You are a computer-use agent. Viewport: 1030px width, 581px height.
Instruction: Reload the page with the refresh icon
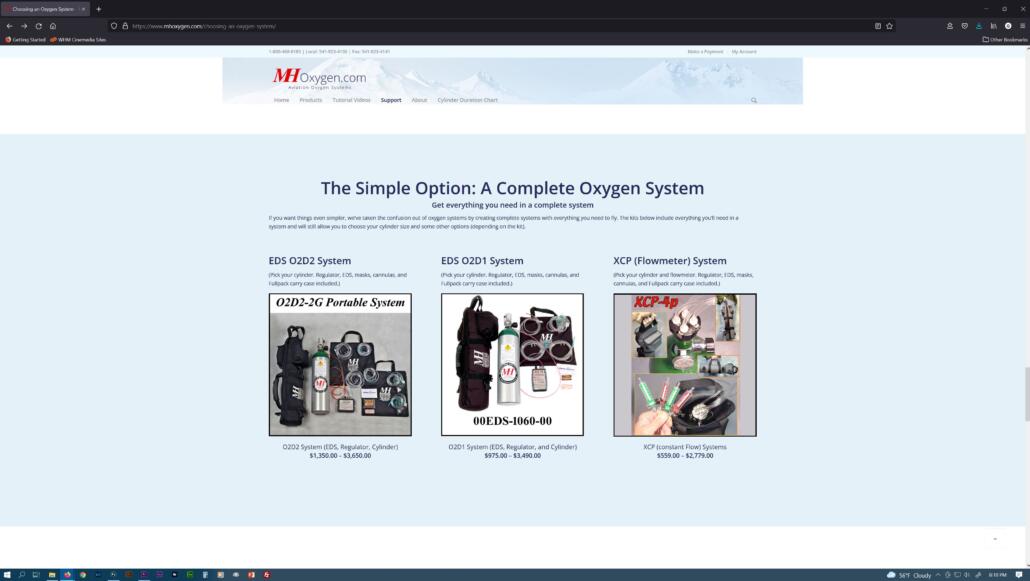click(x=38, y=26)
